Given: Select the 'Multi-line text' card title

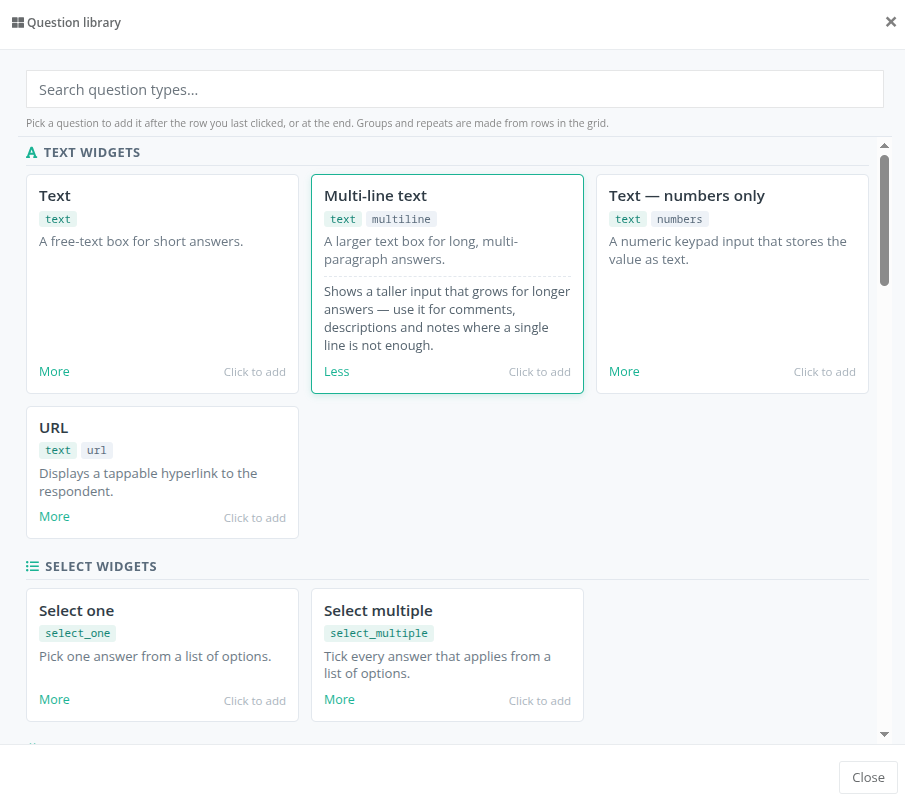Looking at the screenshot, I should click(375, 196).
